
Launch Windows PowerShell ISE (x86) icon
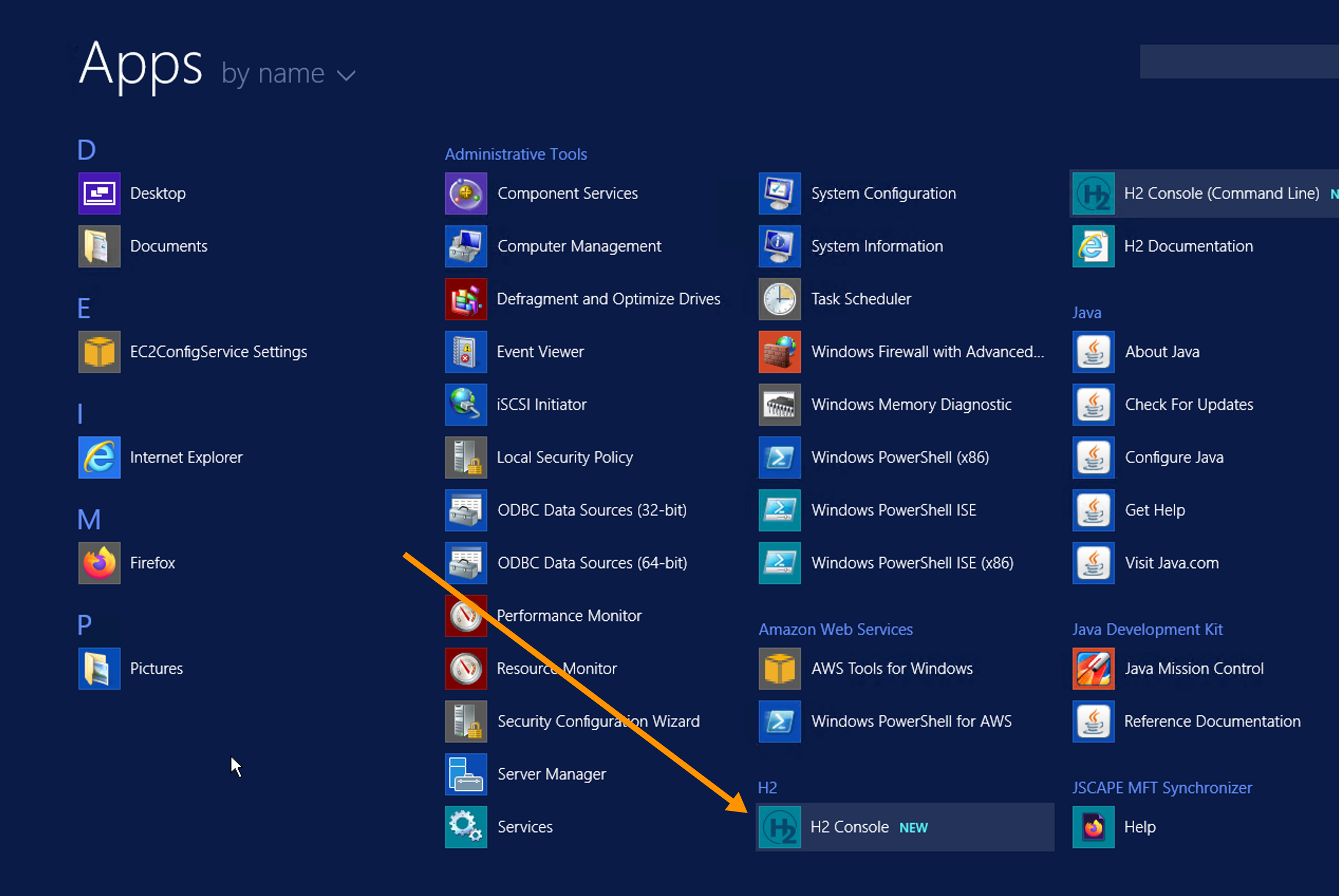tap(779, 563)
